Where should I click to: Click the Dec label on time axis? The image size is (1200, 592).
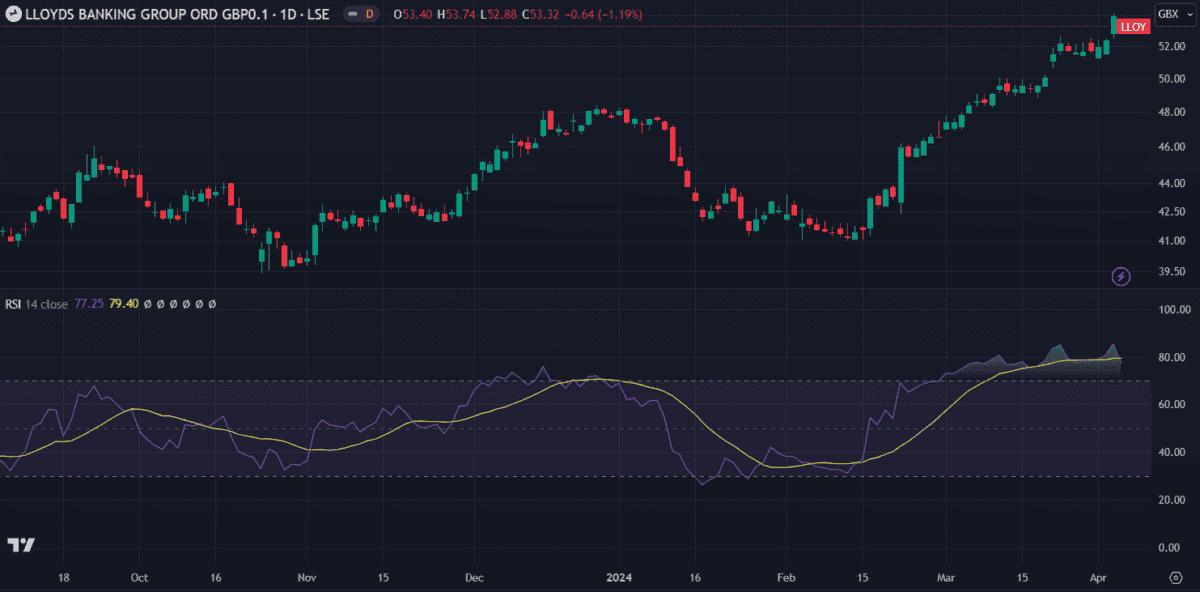point(474,578)
